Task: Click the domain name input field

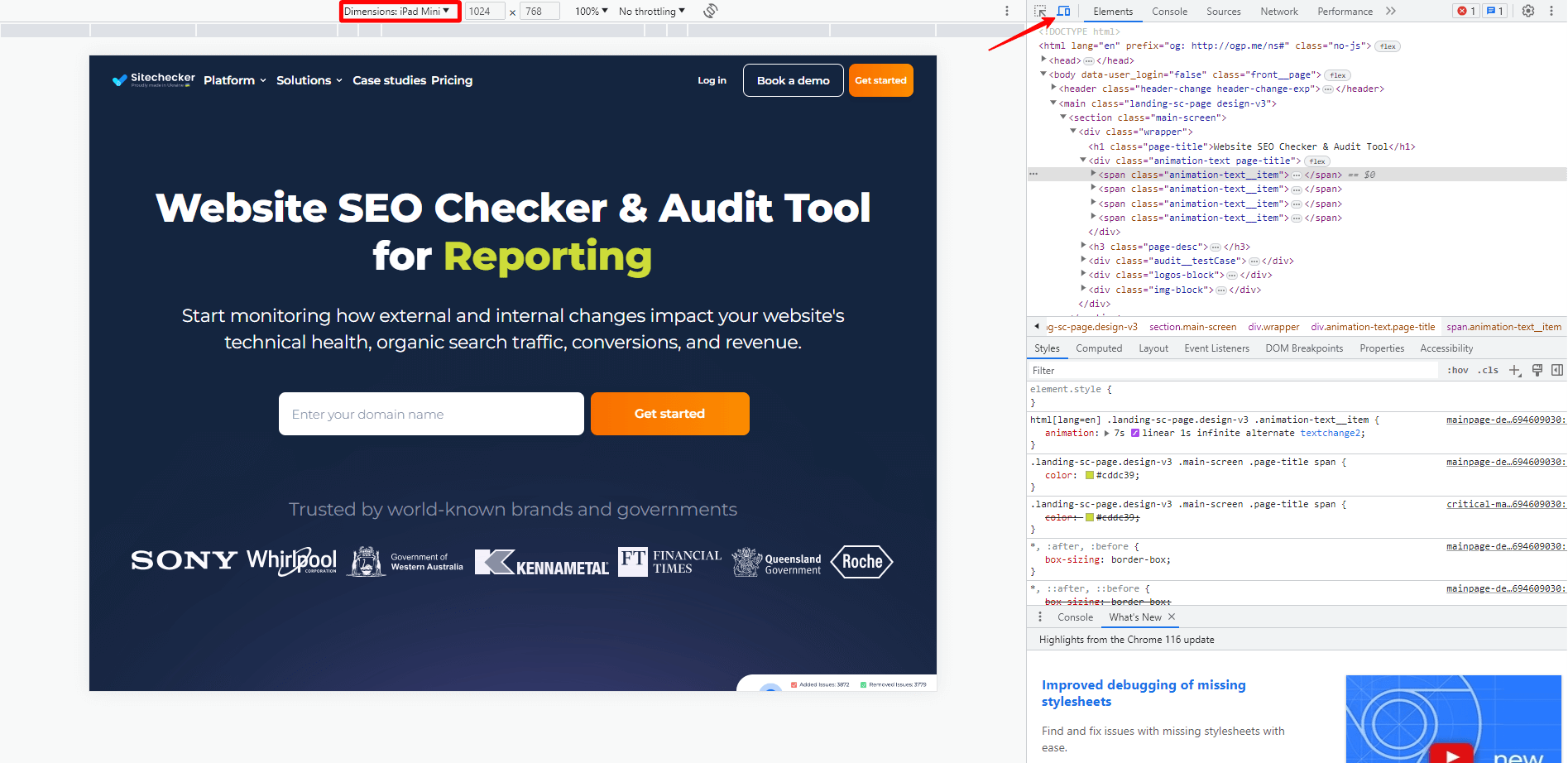Action: [431, 414]
